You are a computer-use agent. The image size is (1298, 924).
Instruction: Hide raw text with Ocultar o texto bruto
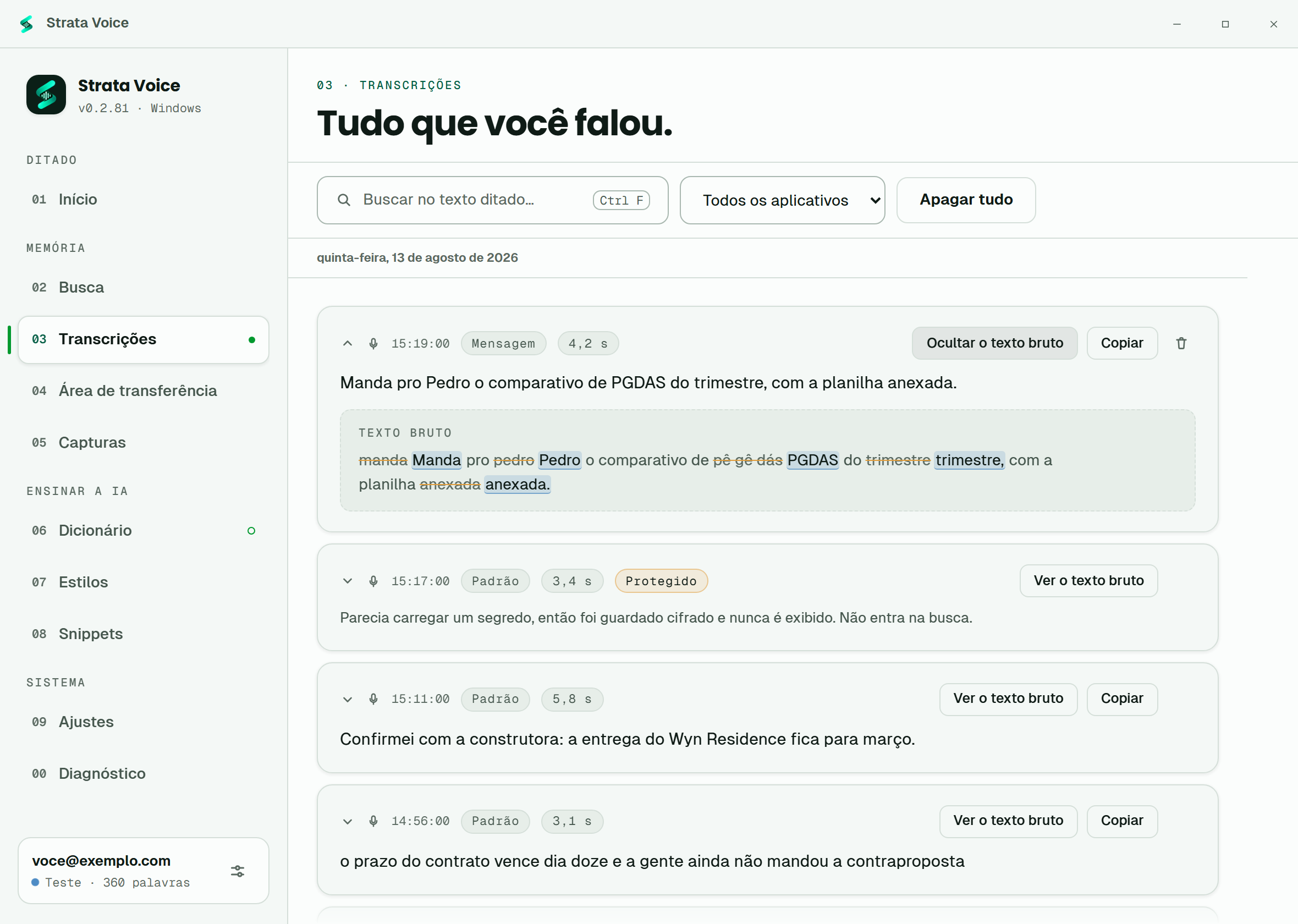994,343
